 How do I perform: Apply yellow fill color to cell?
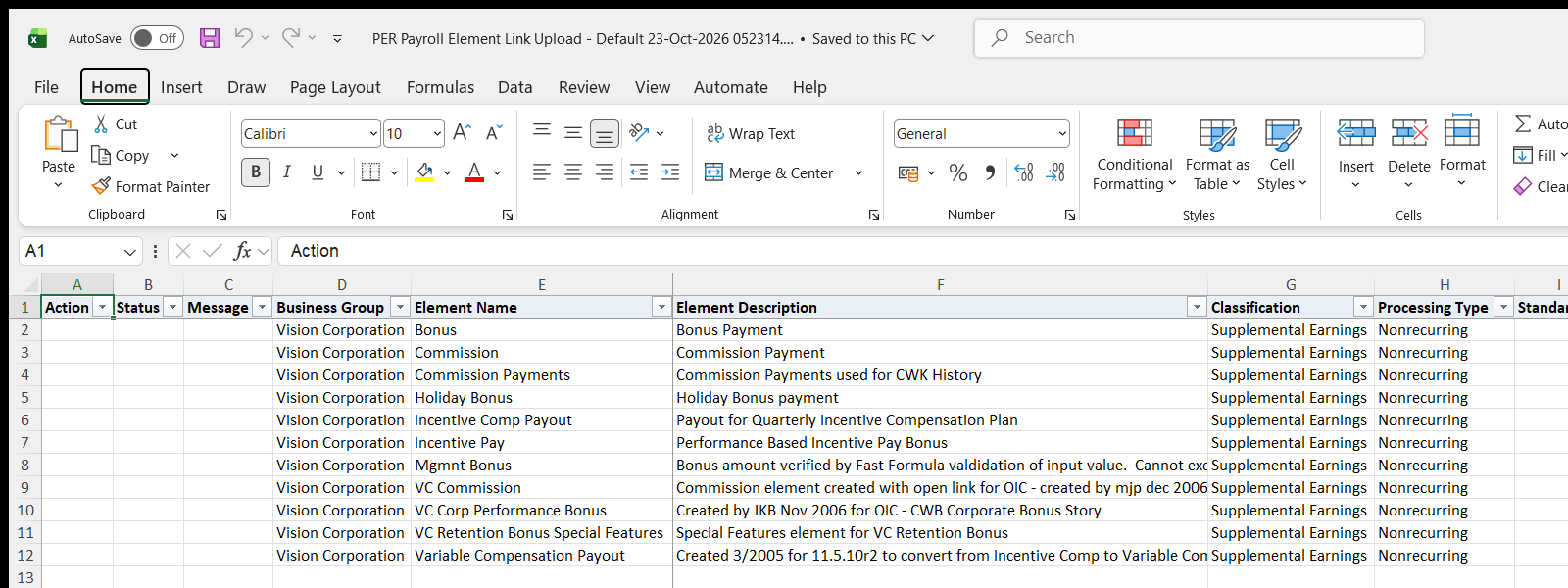(x=424, y=172)
